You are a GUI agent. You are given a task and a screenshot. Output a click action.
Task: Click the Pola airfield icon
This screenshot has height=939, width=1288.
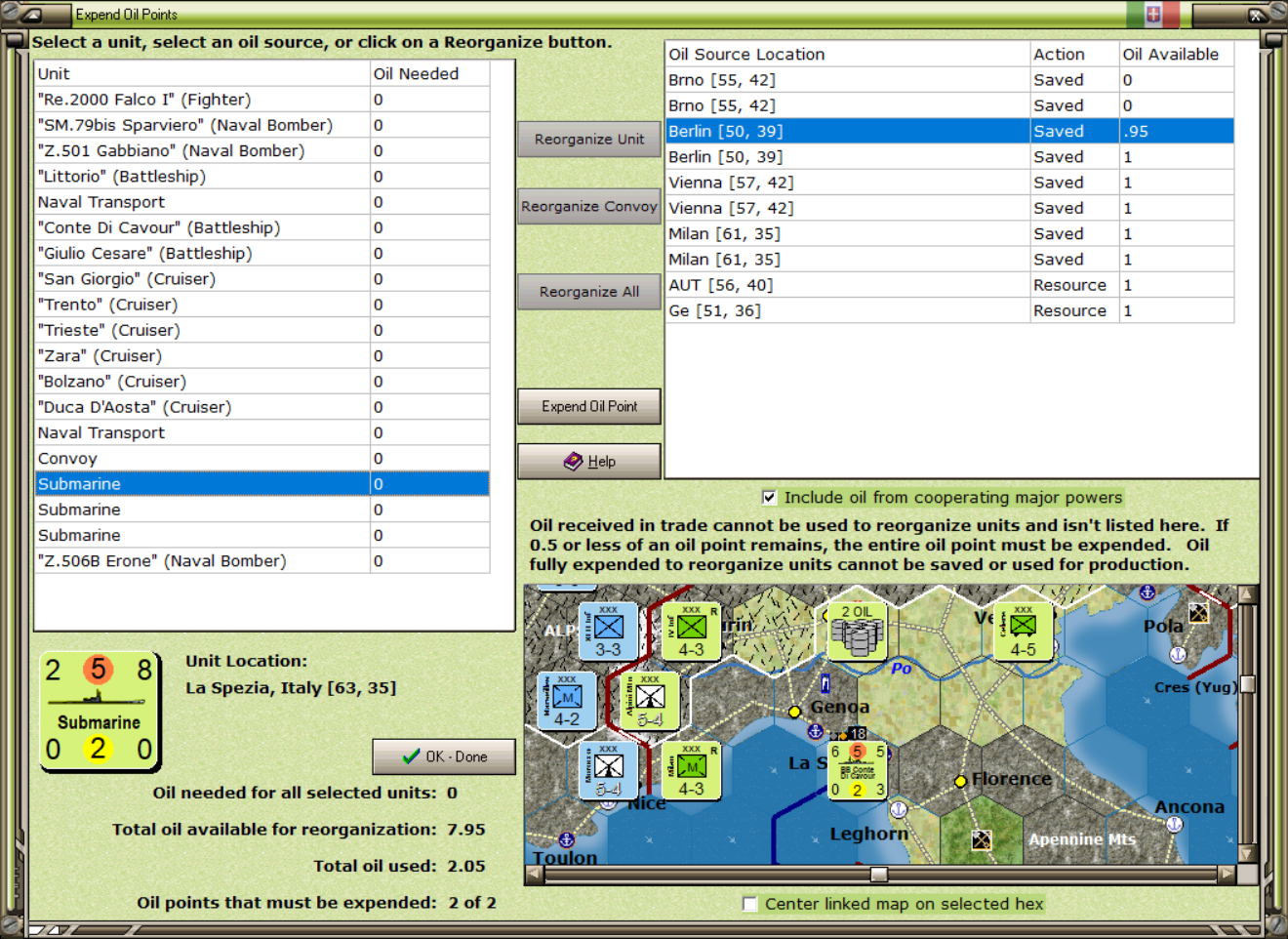coord(1198,613)
